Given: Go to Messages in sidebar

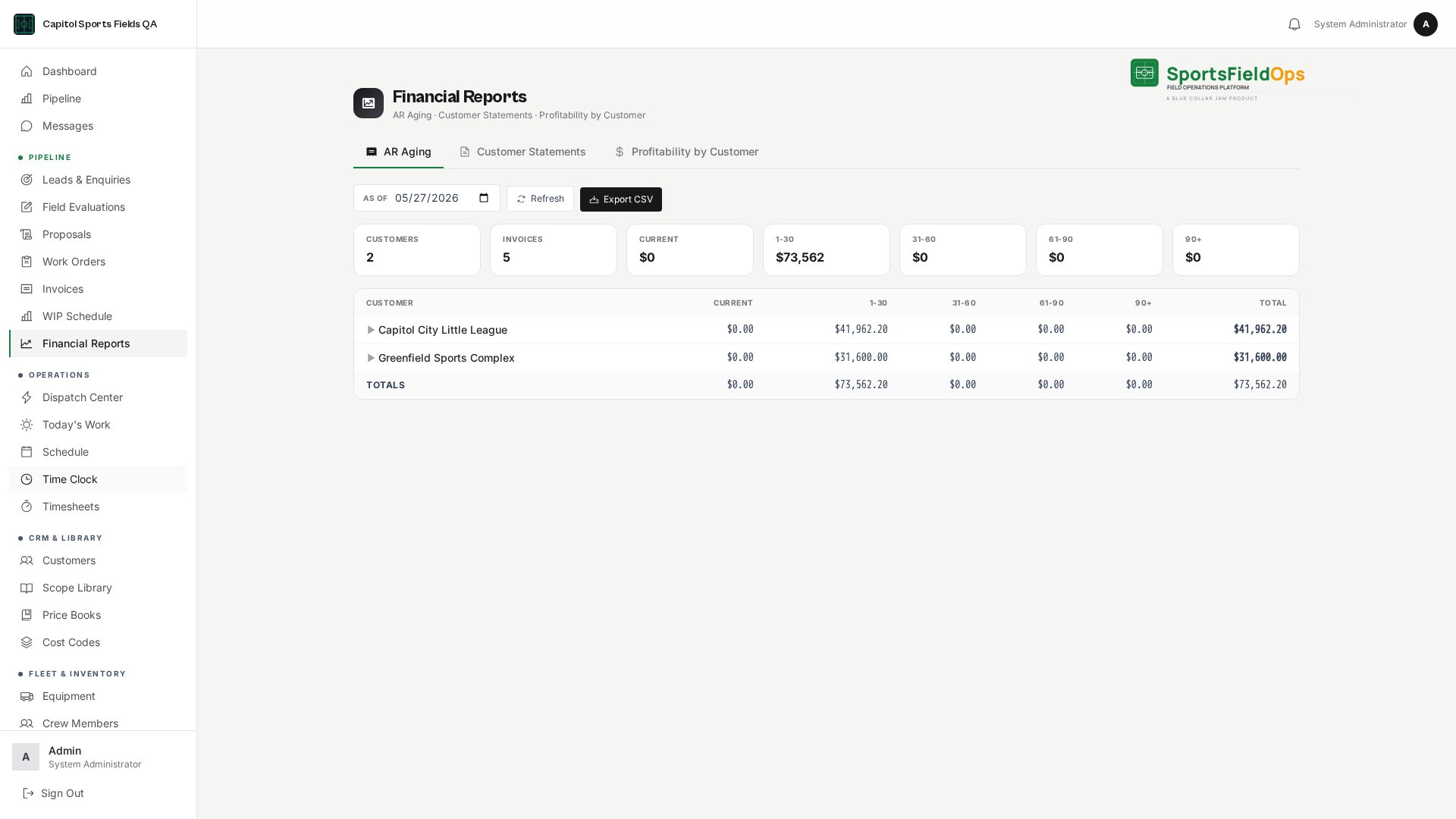Looking at the screenshot, I should 98,126.
